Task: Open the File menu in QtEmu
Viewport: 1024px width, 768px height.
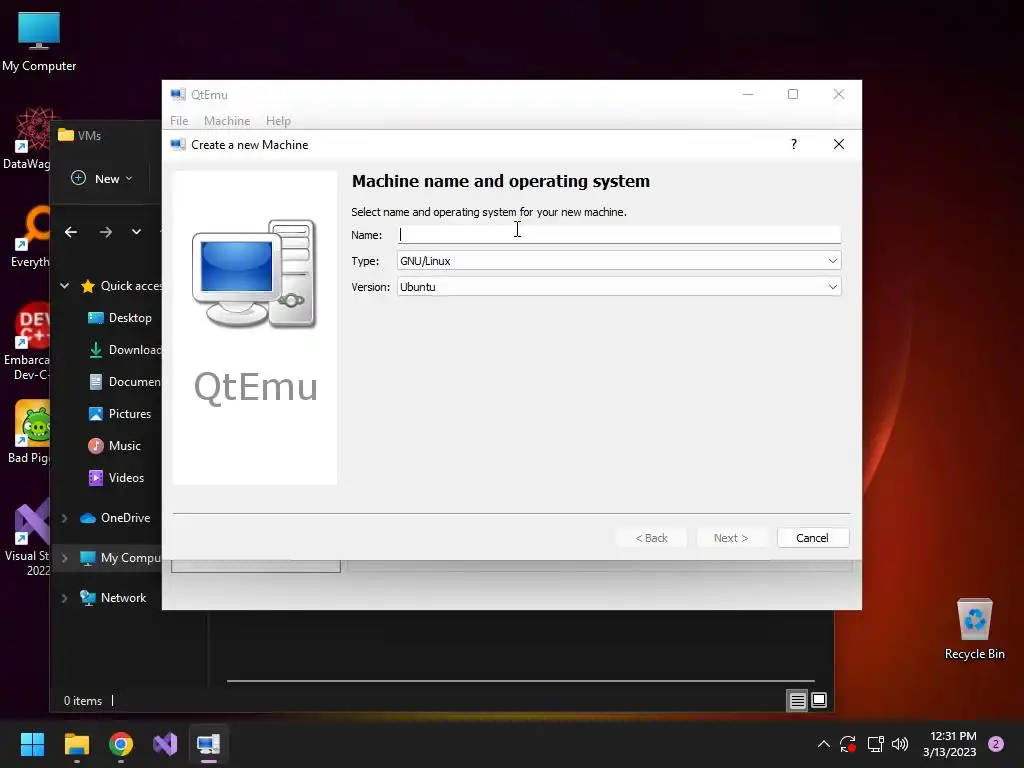Action: click(179, 121)
